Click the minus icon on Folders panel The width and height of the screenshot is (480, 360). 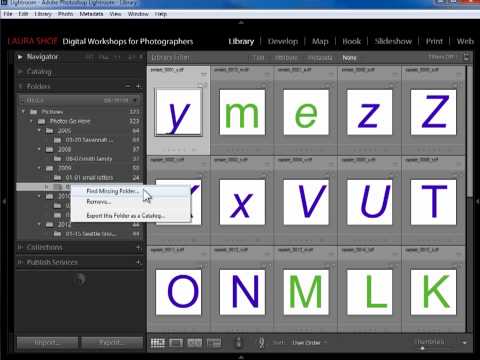[x=128, y=86]
